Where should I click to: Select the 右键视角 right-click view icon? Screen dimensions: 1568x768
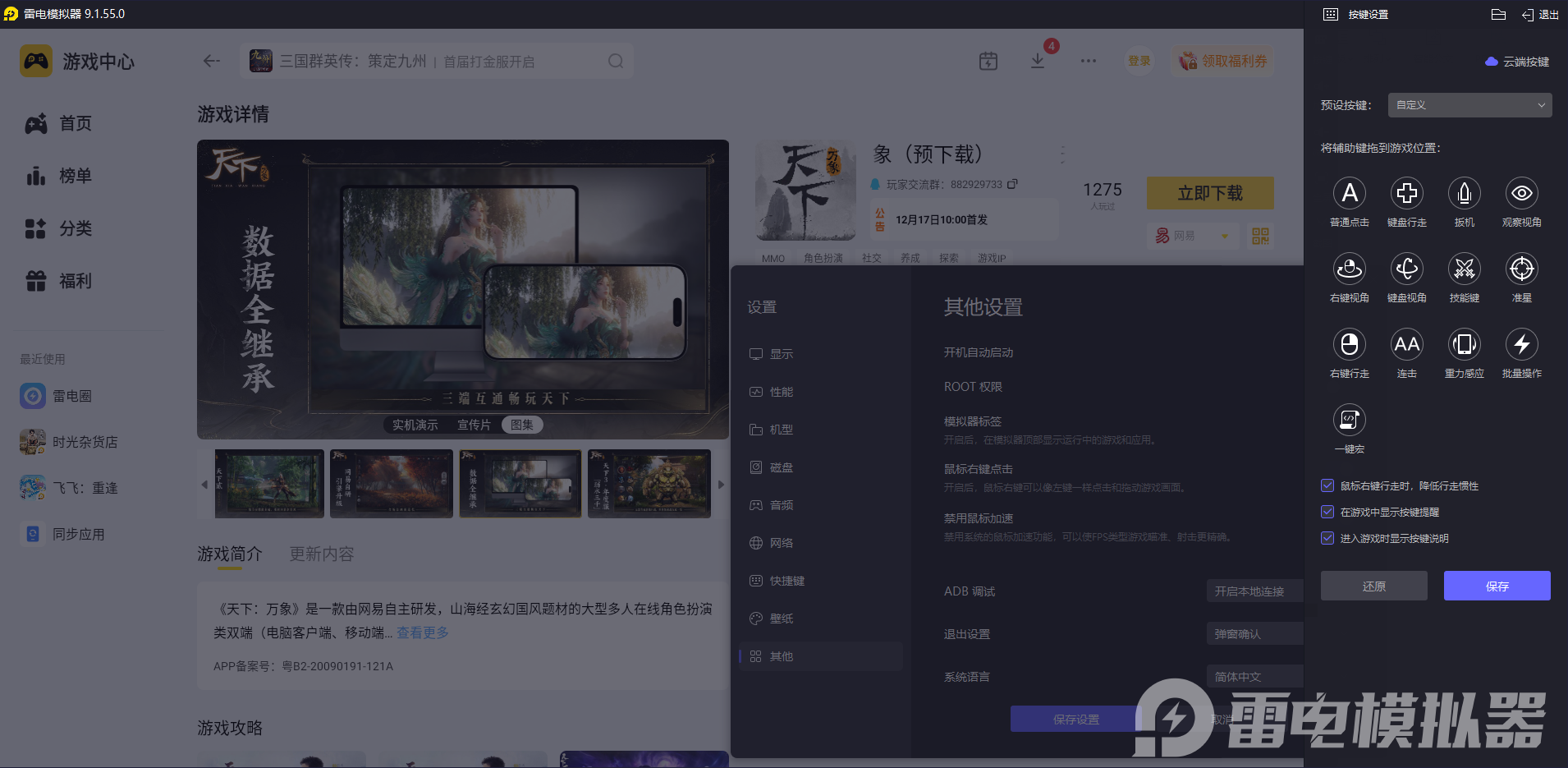tap(1349, 269)
